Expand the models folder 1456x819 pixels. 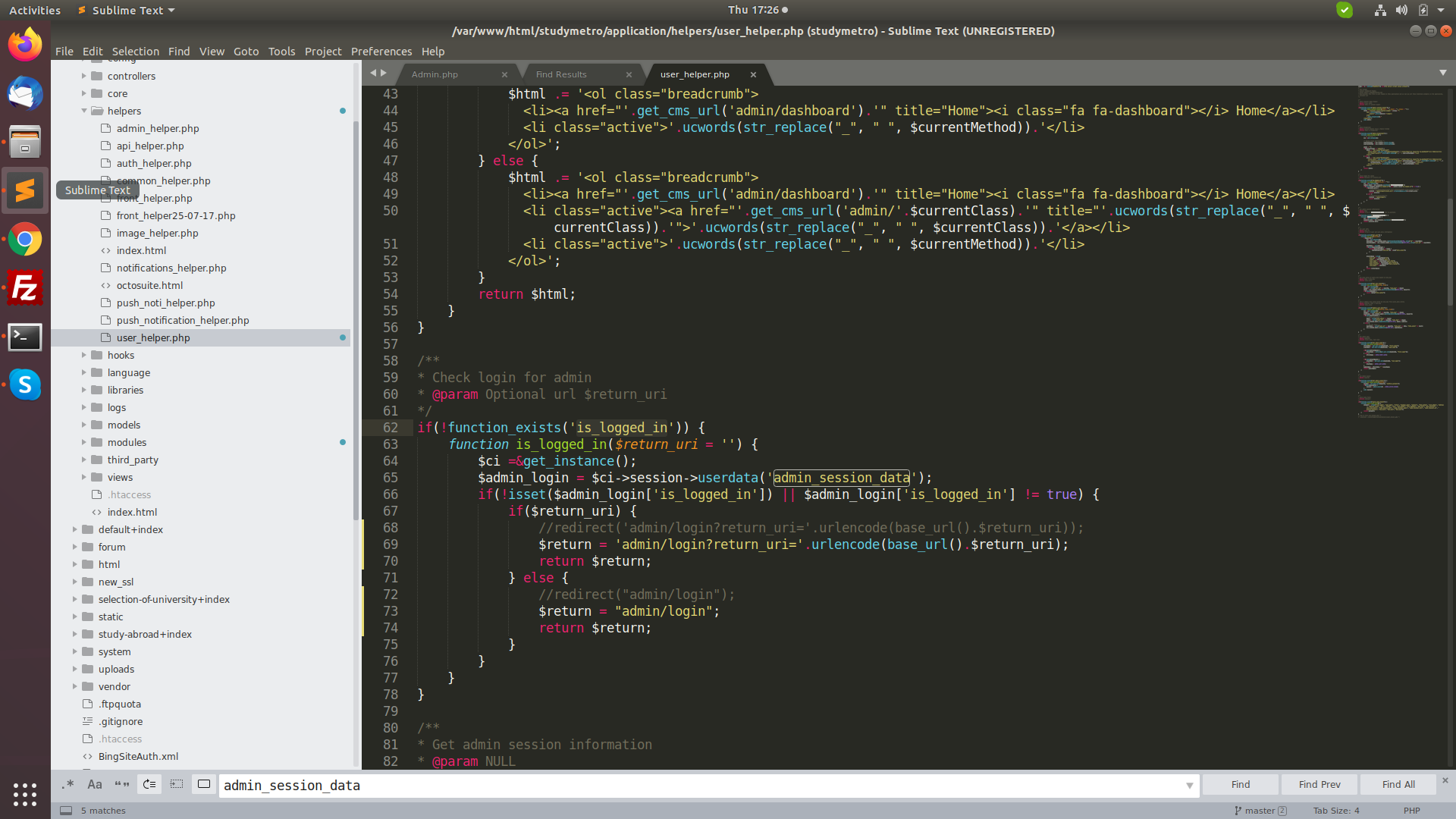(x=84, y=425)
